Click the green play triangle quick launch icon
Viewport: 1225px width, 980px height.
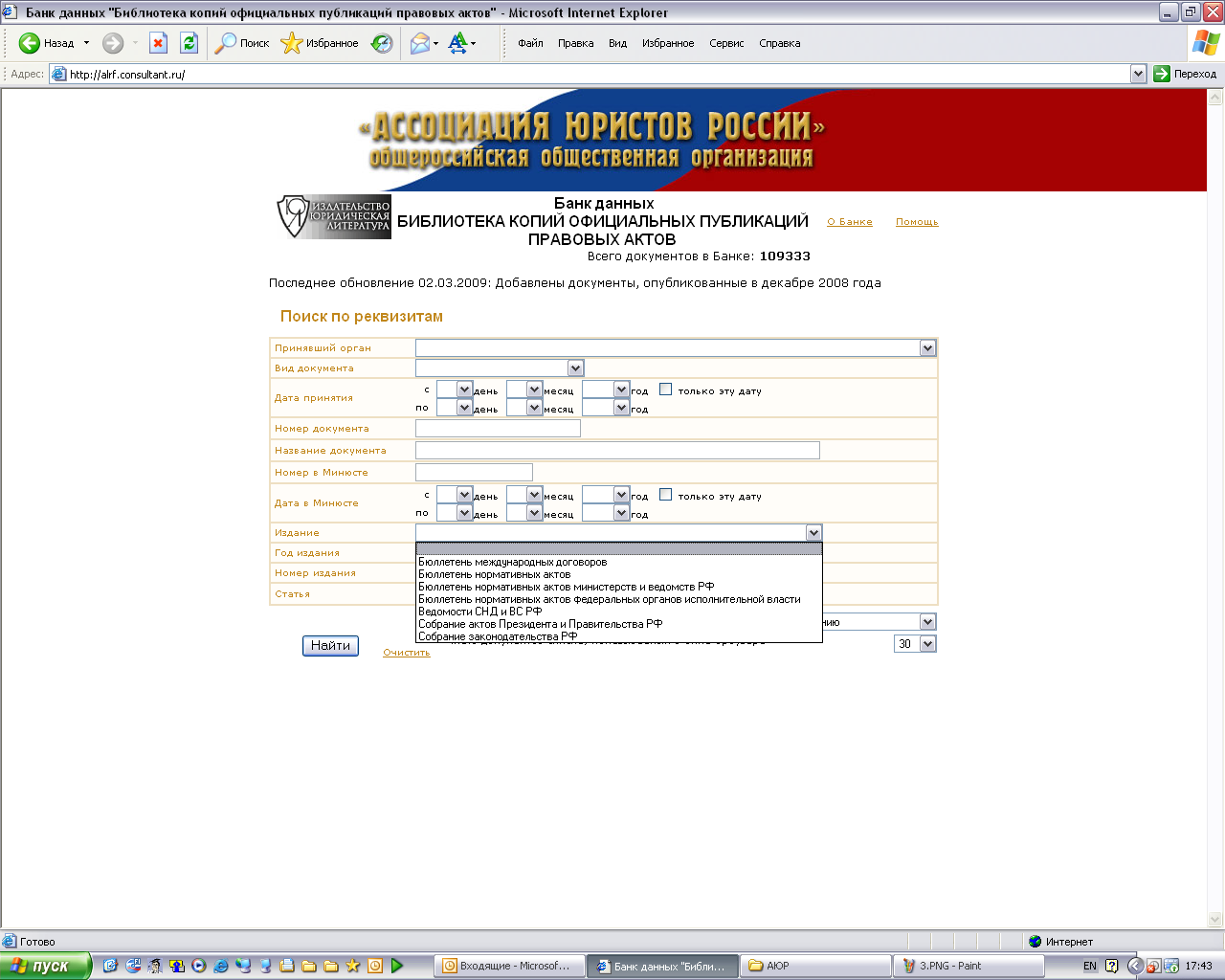click(x=397, y=966)
